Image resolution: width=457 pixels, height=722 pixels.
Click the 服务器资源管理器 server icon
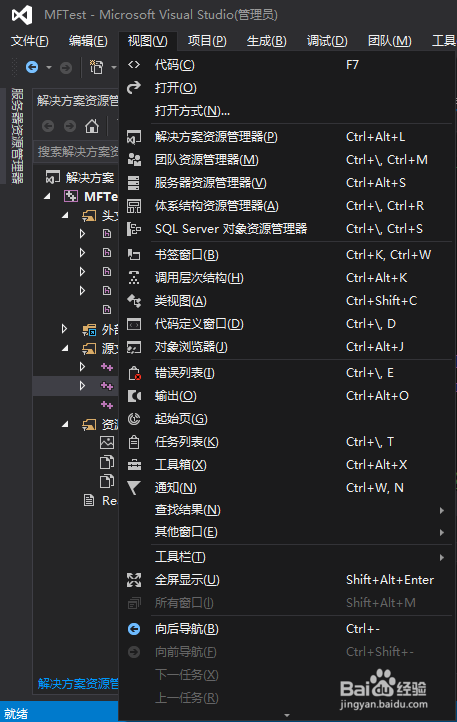pos(134,183)
